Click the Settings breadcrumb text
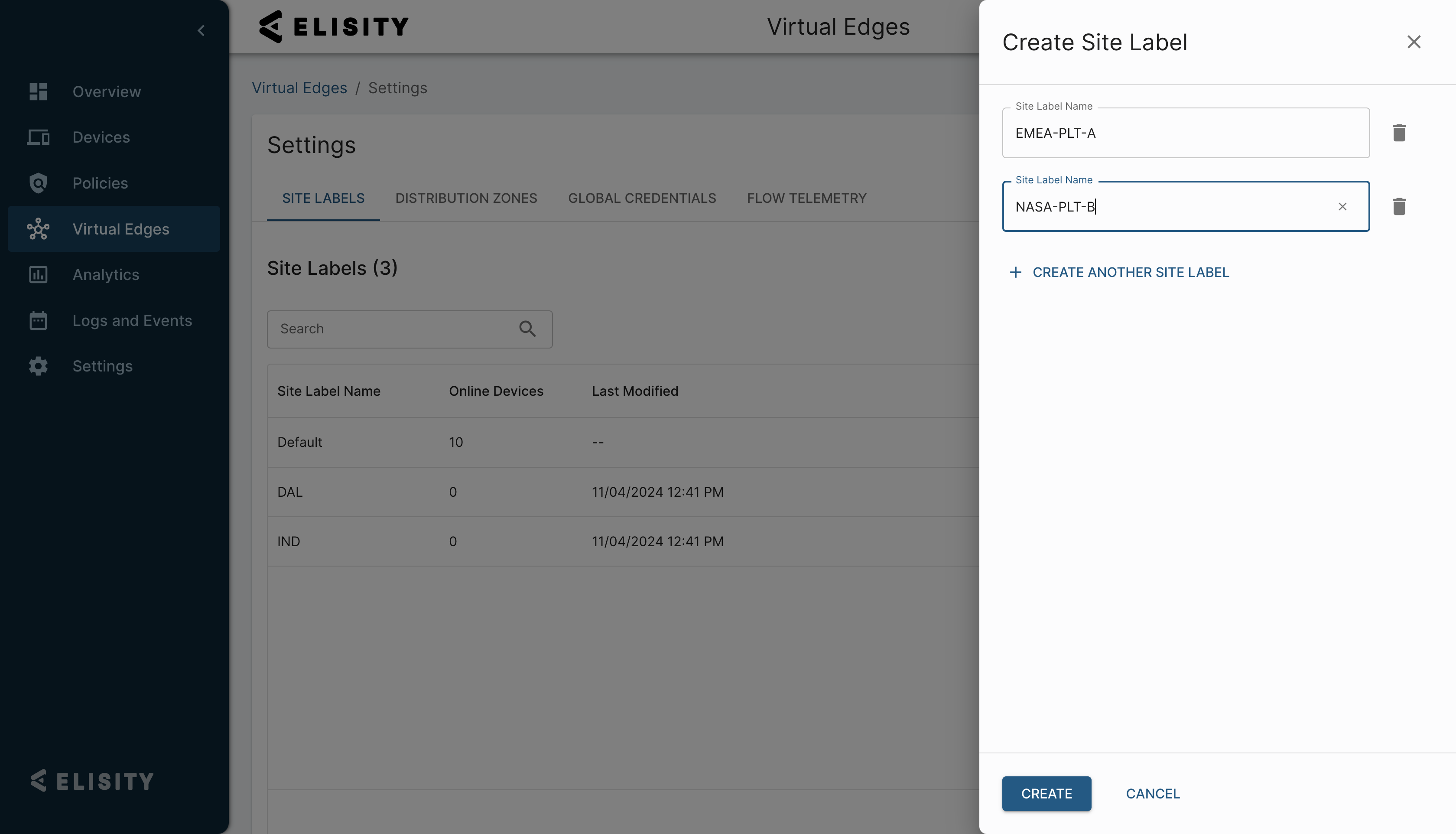The height and width of the screenshot is (834, 1456). [397, 88]
